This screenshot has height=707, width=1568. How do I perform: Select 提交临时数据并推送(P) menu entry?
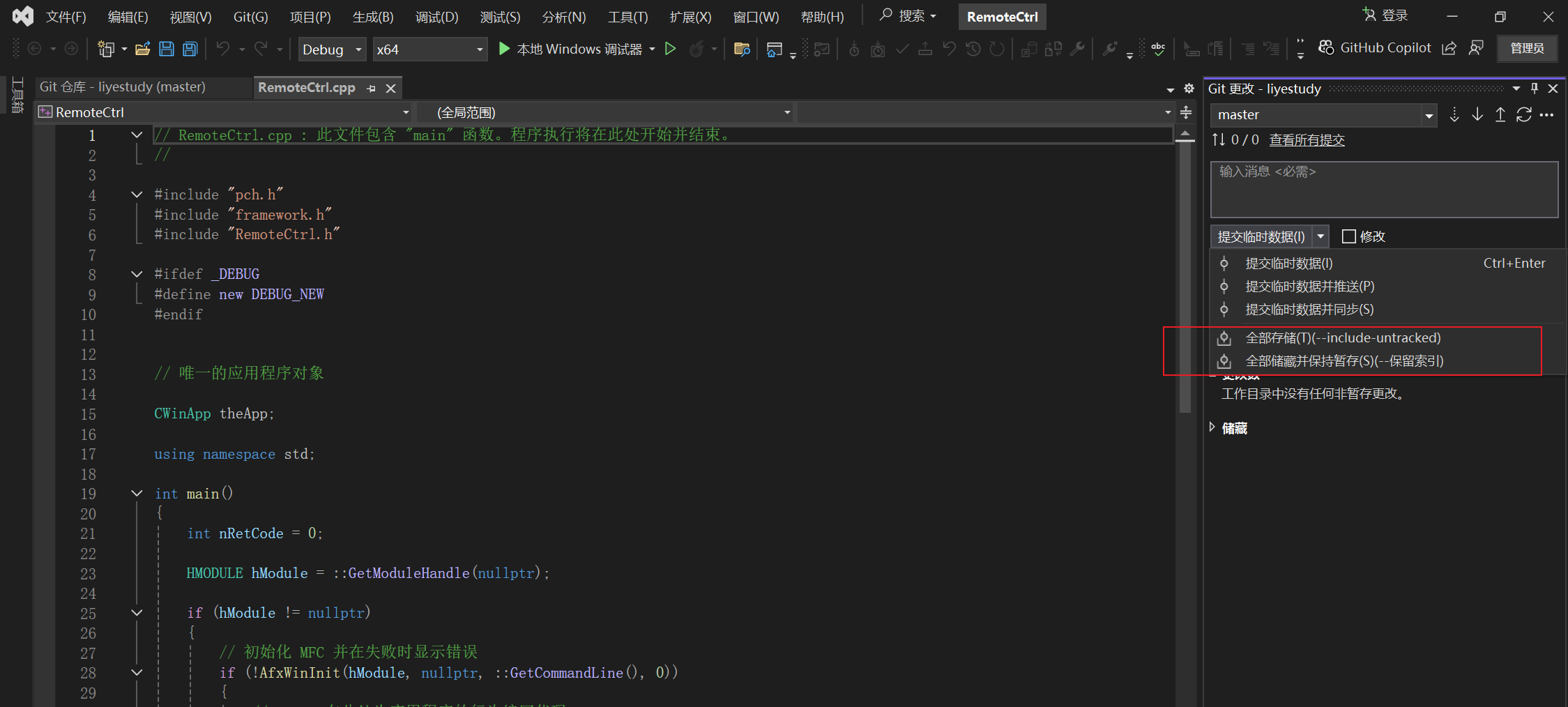point(1387,287)
